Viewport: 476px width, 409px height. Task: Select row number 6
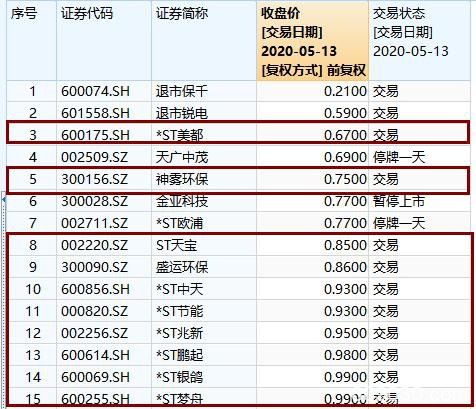coord(33,201)
